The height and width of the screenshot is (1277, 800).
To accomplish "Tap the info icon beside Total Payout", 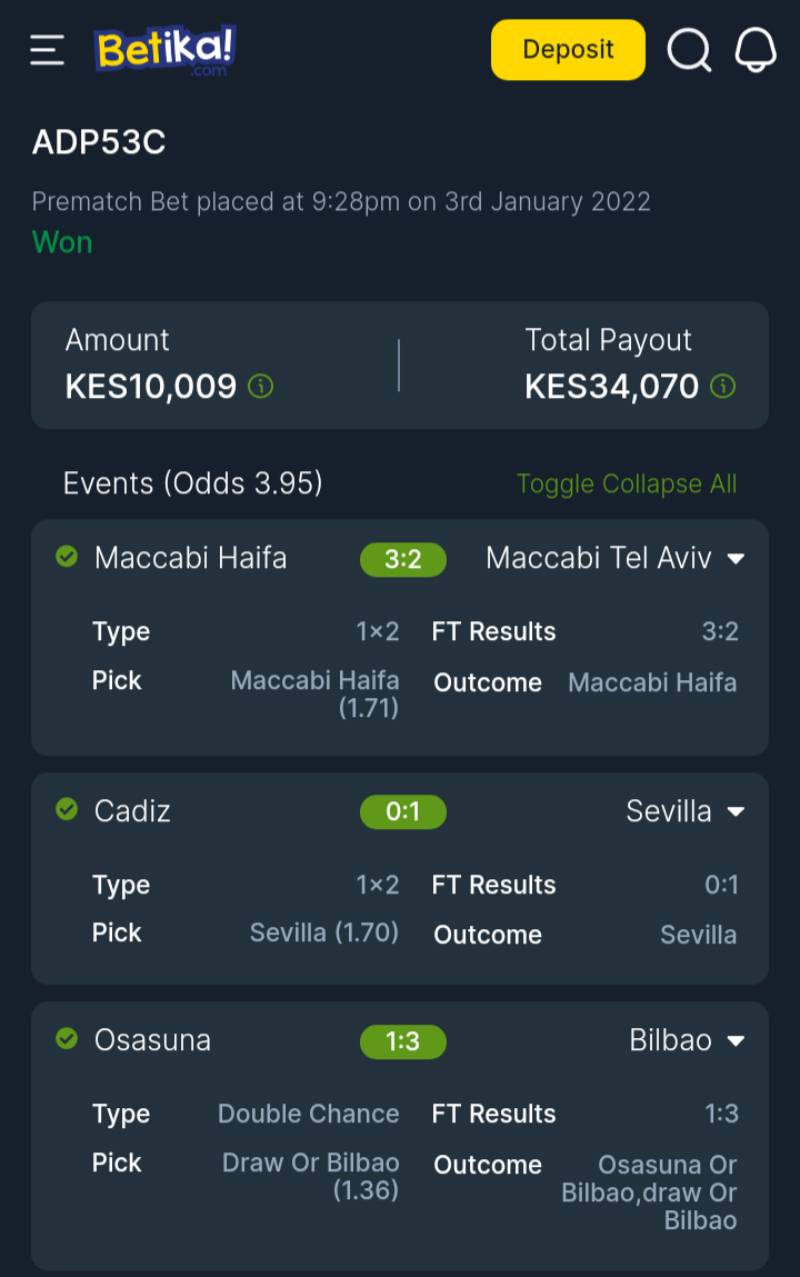I will click(x=723, y=386).
